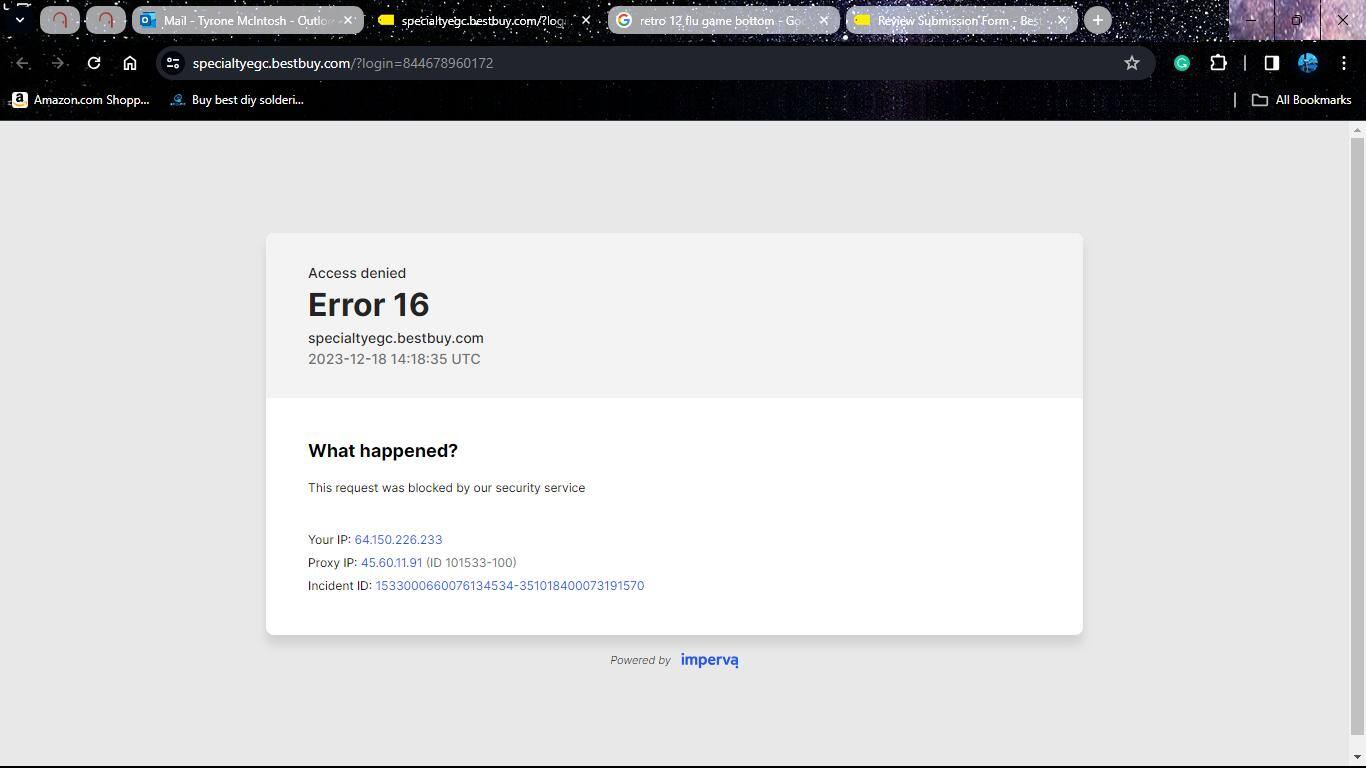
Task: Bookmark this page with the star icon
Action: (1131, 63)
